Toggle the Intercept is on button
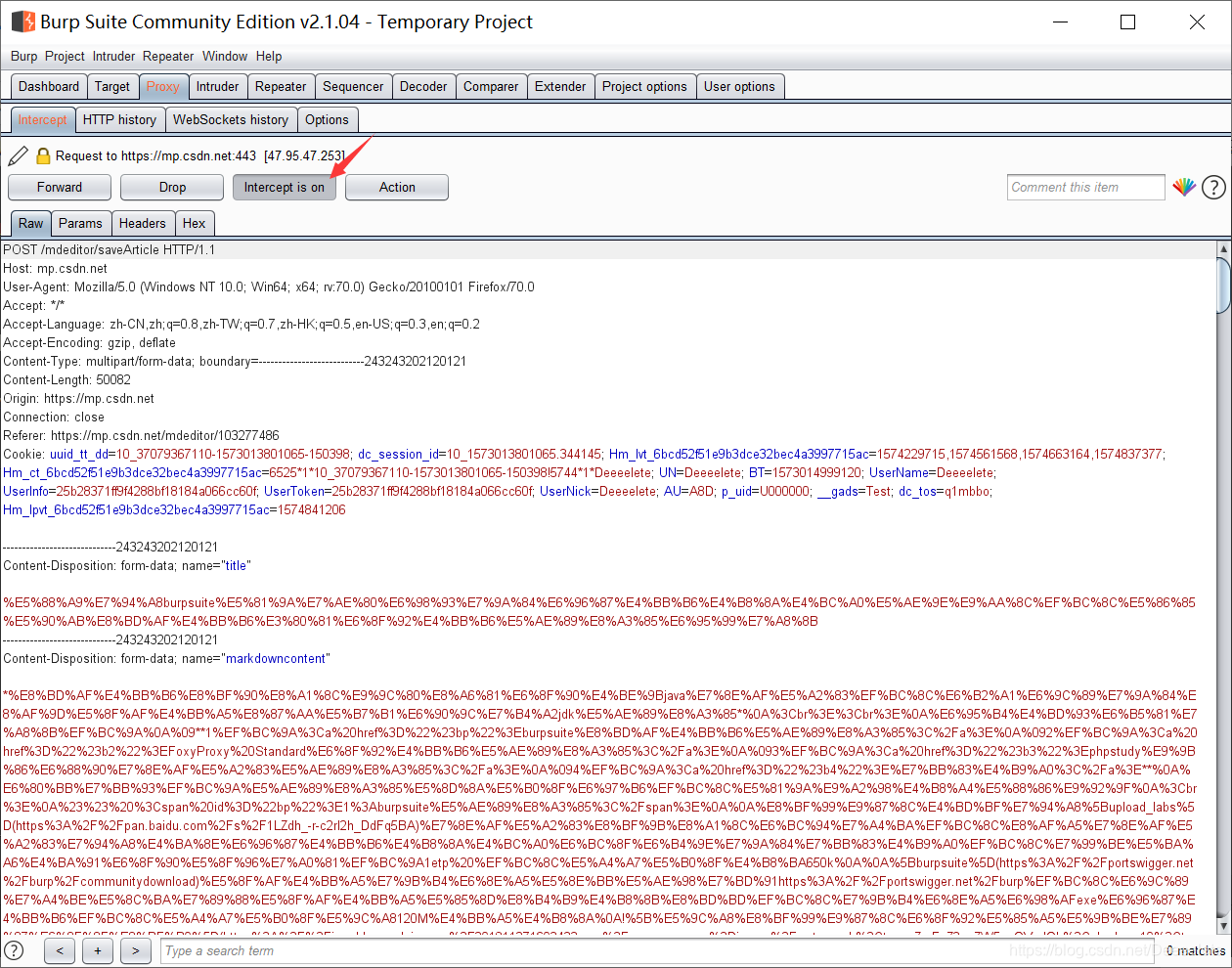This screenshot has height=968, width=1232. pos(285,187)
